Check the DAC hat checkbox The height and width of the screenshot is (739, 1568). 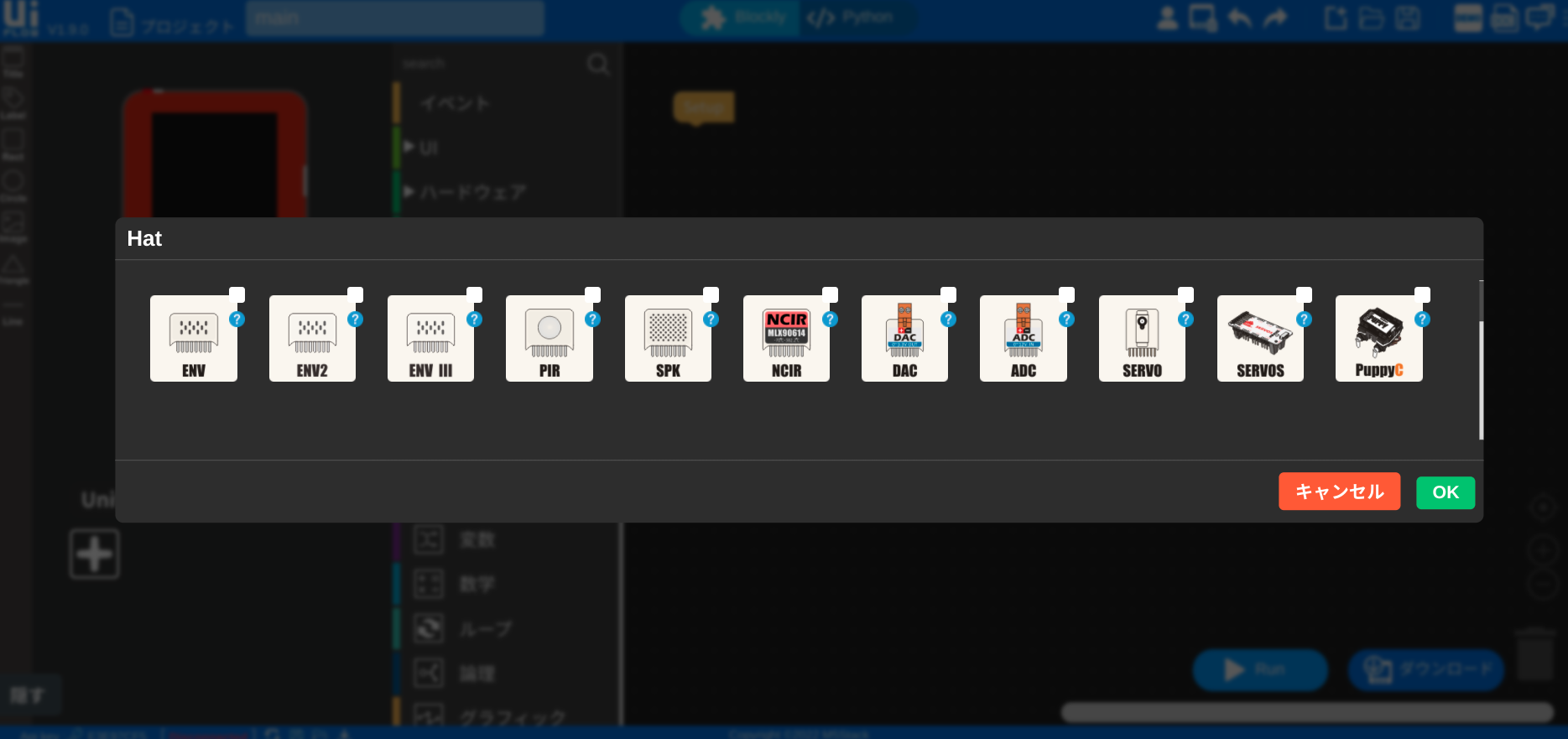pyautogui.click(x=949, y=294)
